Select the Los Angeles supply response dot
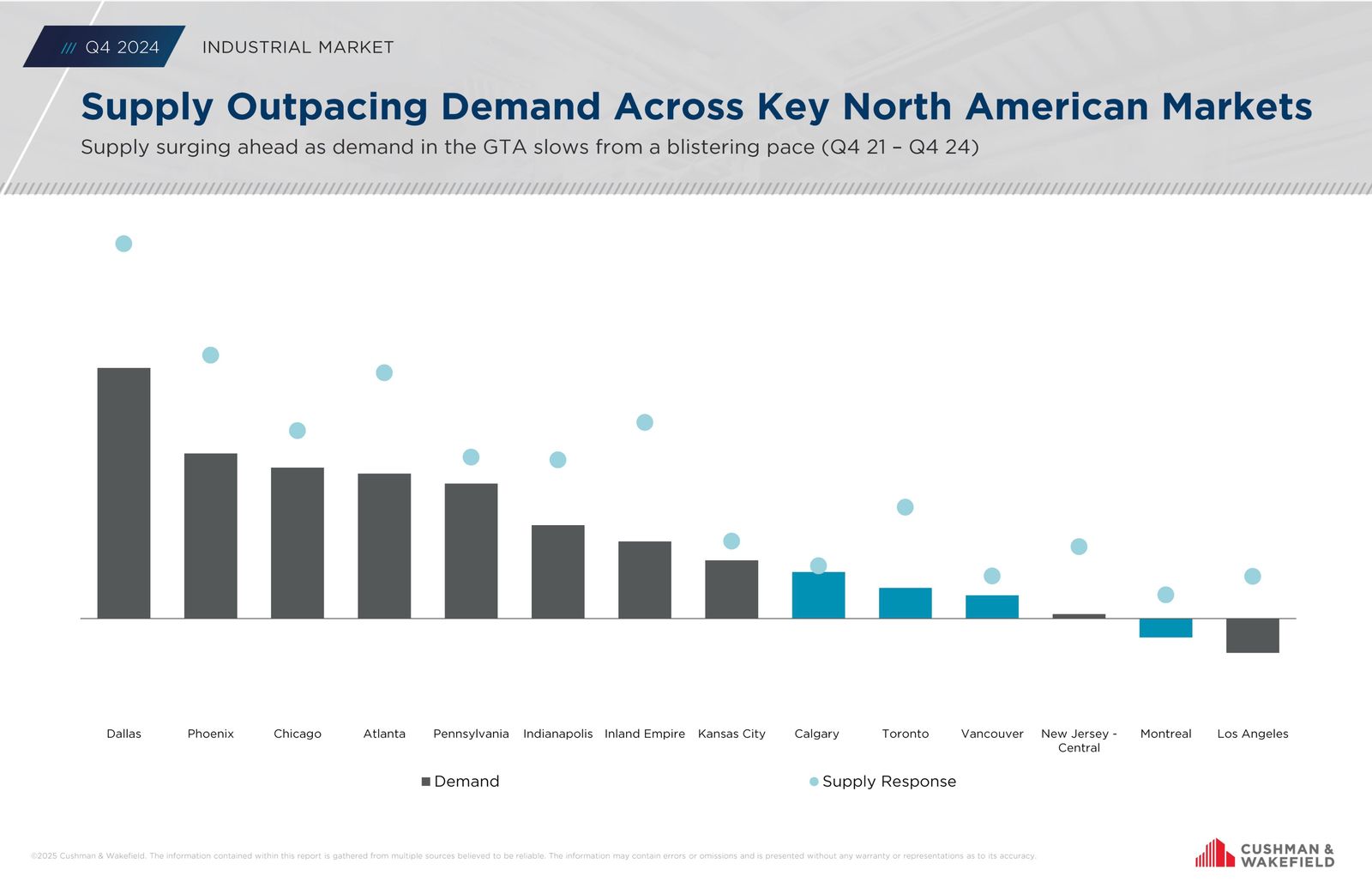 [1252, 577]
